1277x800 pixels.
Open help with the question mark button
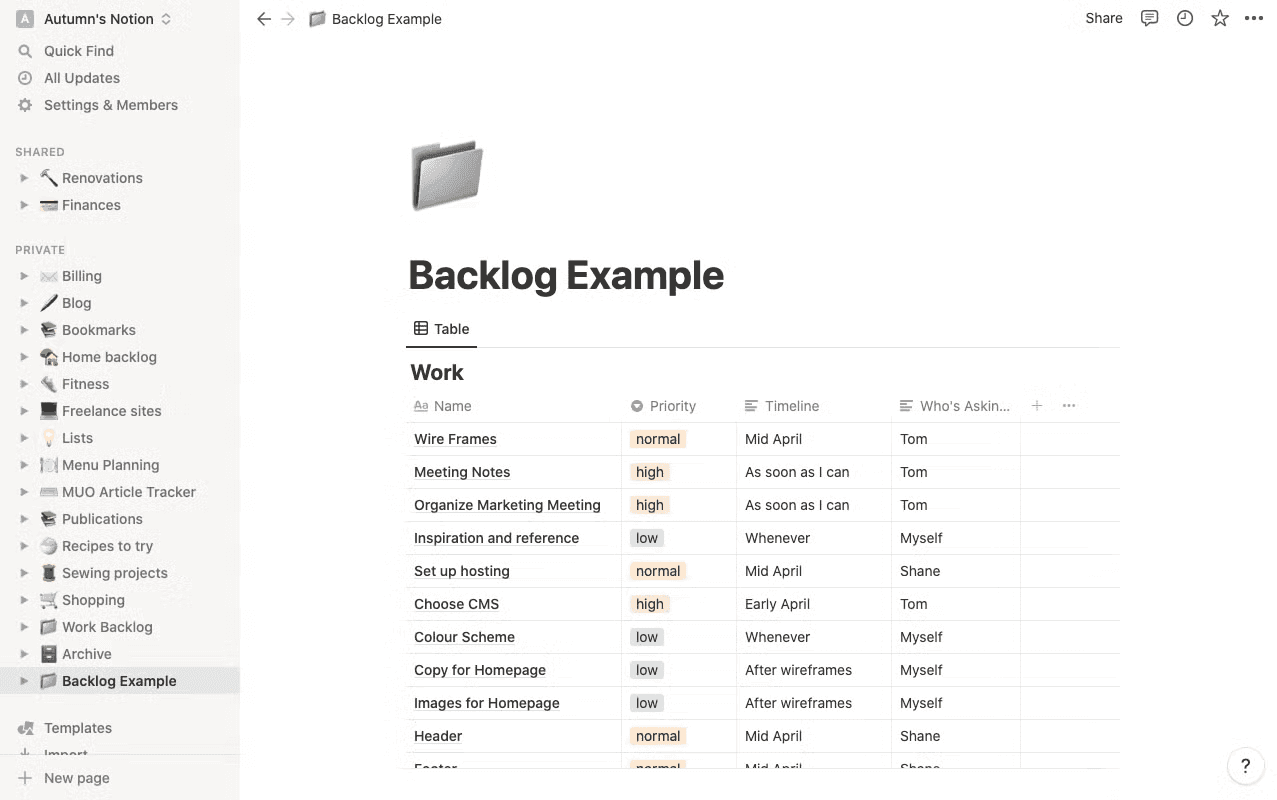(1244, 765)
